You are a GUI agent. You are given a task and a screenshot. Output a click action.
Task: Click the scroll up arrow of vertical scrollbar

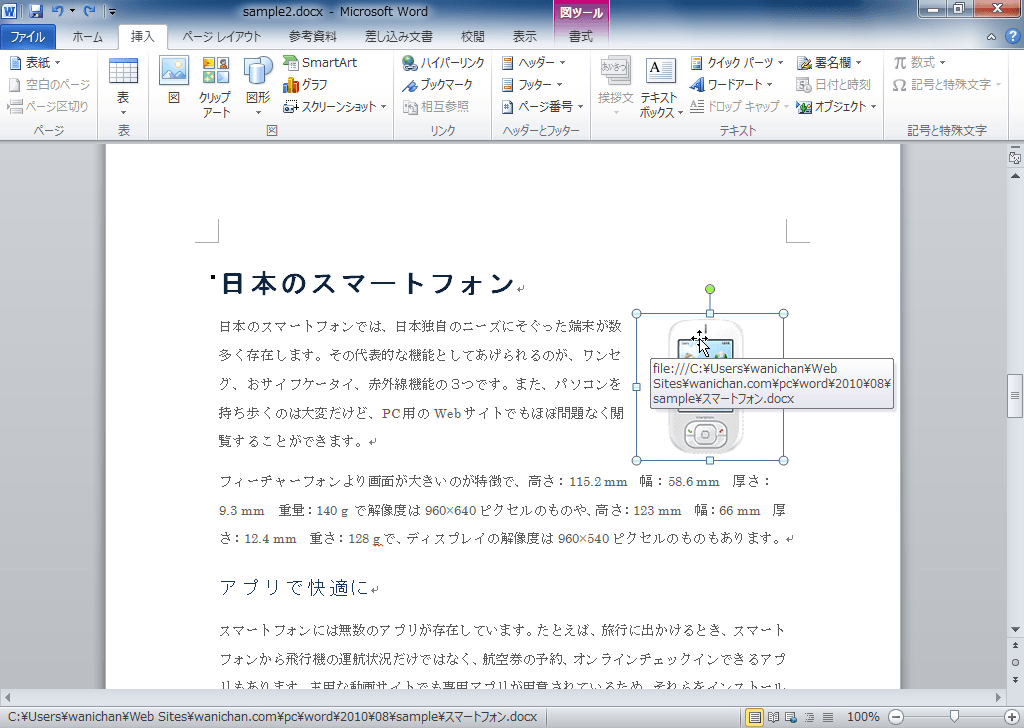[x=1015, y=176]
